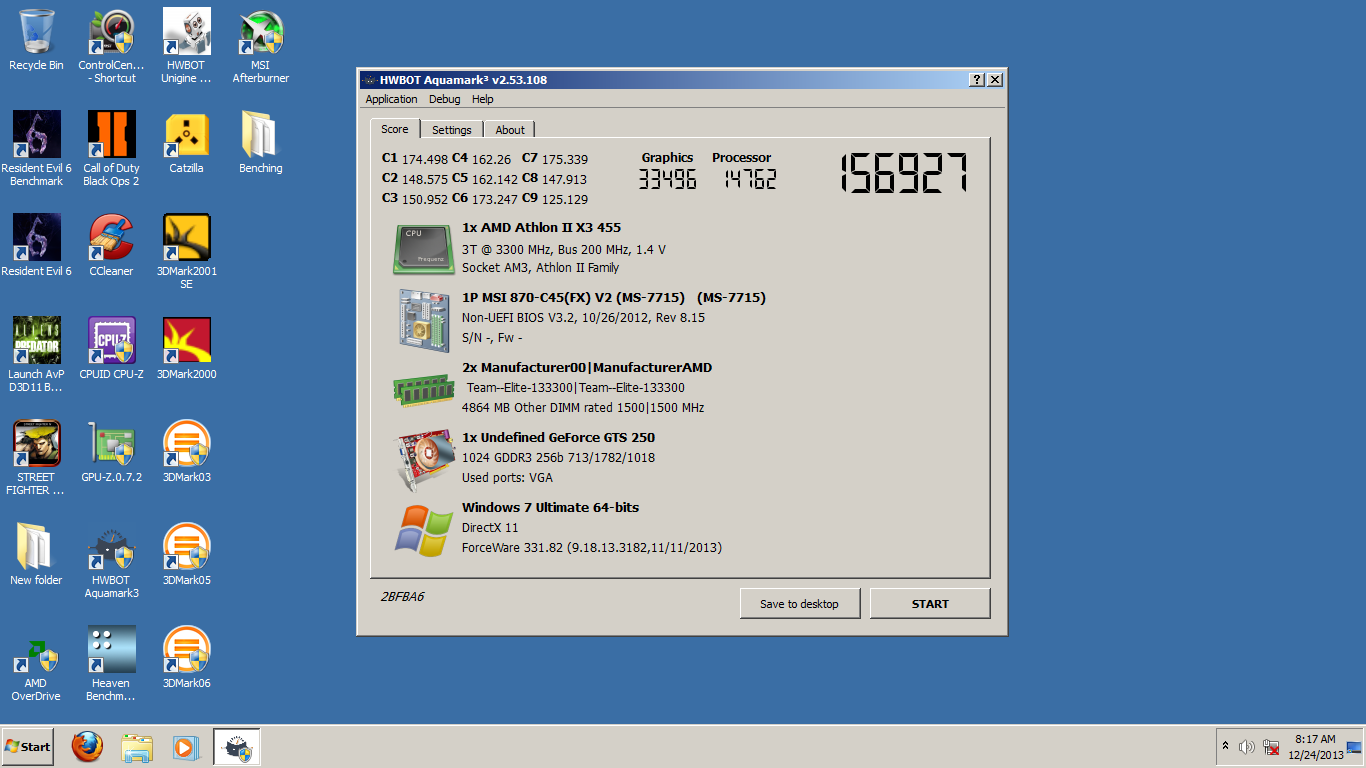
Task: Launch HWBOT Aquamark3 desktop shortcut
Action: click(111, 560)
